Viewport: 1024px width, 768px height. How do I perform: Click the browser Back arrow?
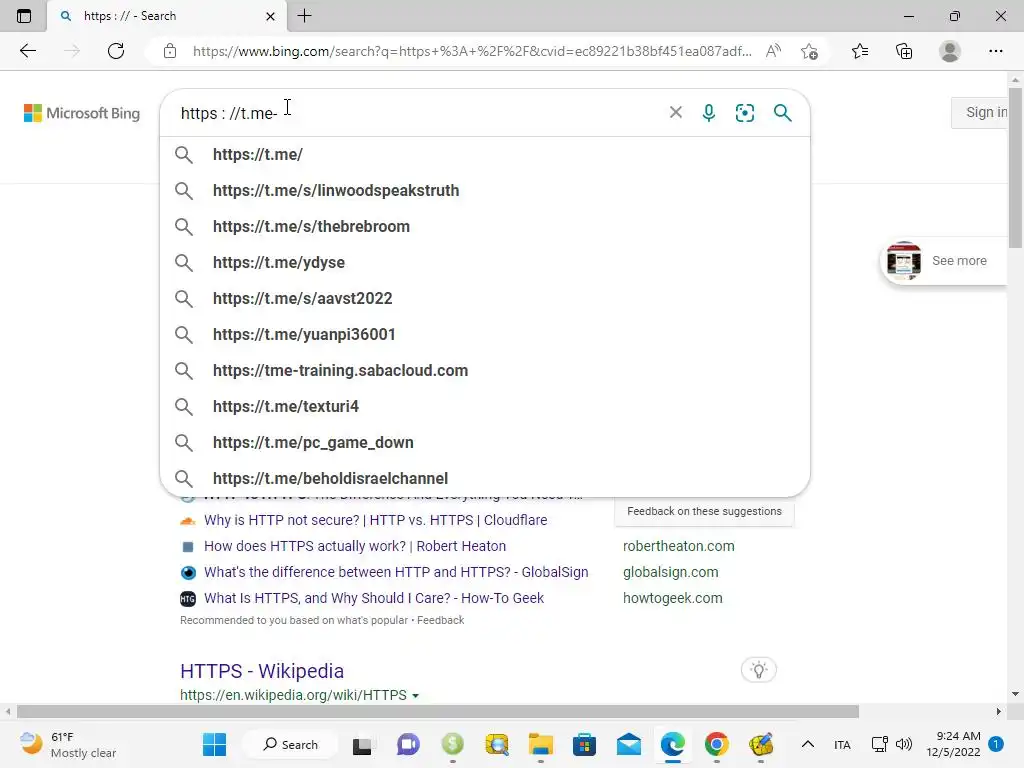pos(28,51)
